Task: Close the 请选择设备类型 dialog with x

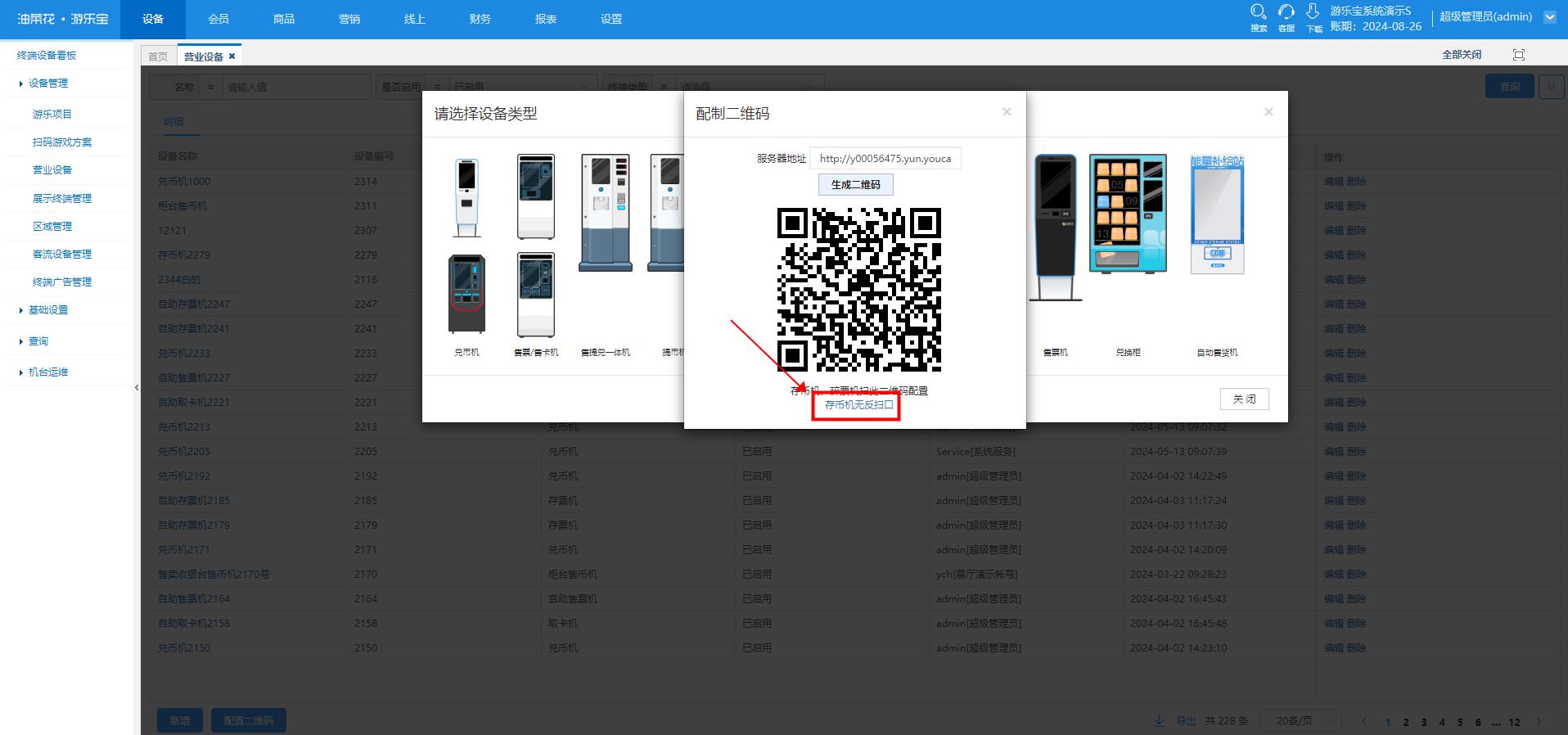Action: click(1268, 112)
